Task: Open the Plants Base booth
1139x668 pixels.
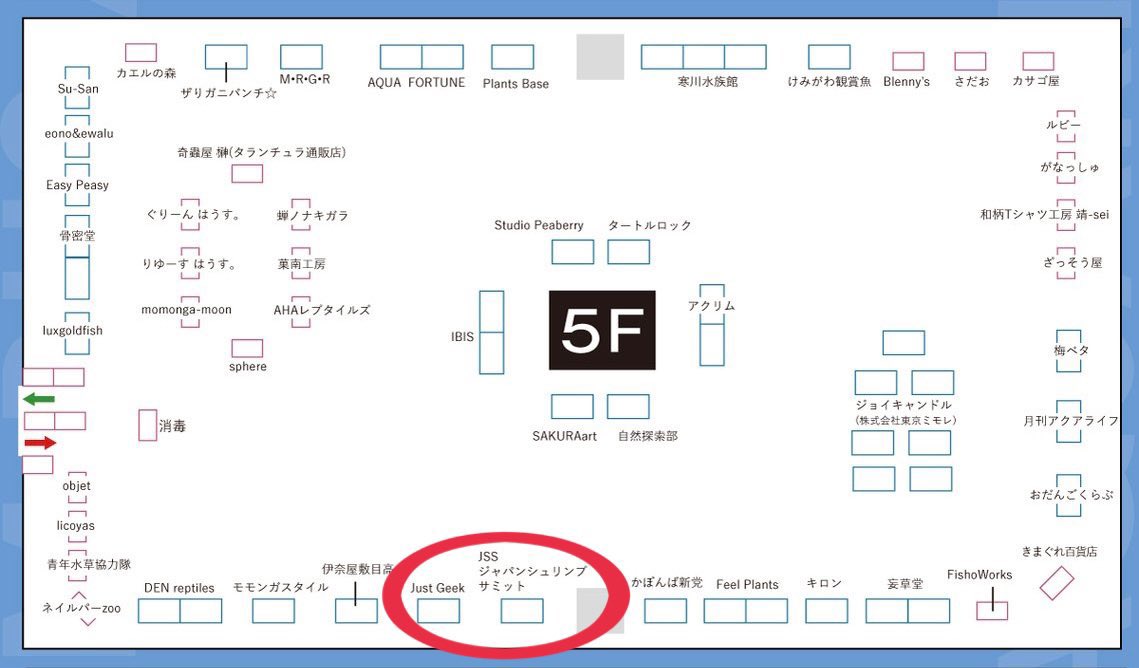Action: 513,57
